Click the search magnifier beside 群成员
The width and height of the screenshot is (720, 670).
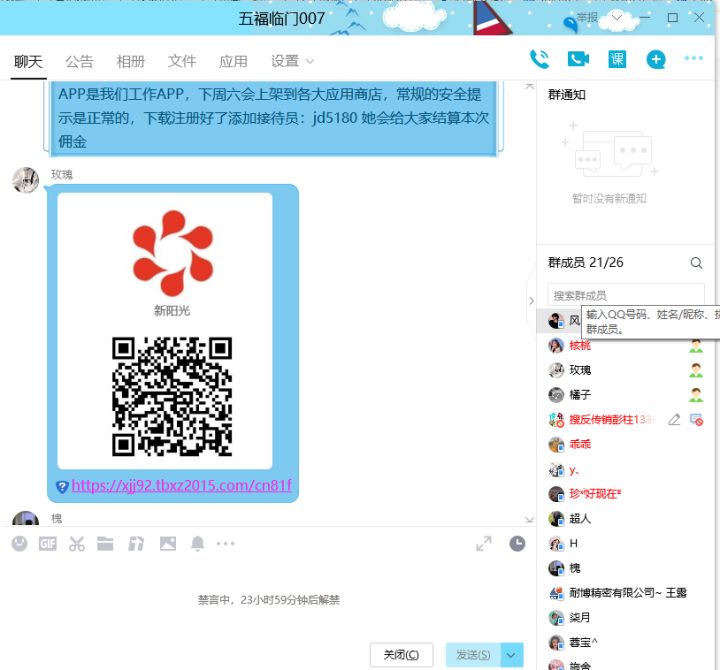pyautogui.click(x=696, y=263)
